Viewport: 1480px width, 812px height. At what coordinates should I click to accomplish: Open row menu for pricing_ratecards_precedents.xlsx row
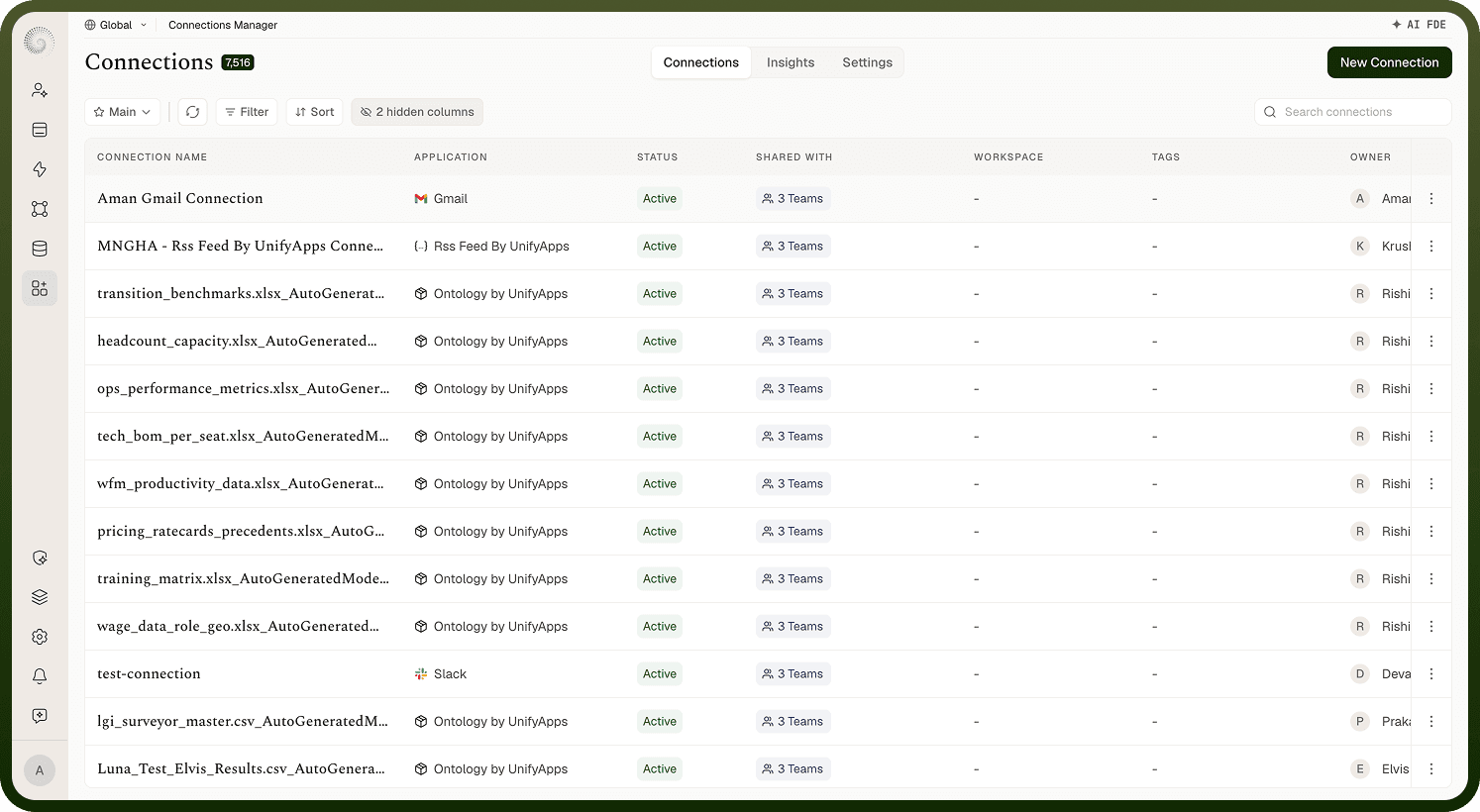tap(1431, 532)
